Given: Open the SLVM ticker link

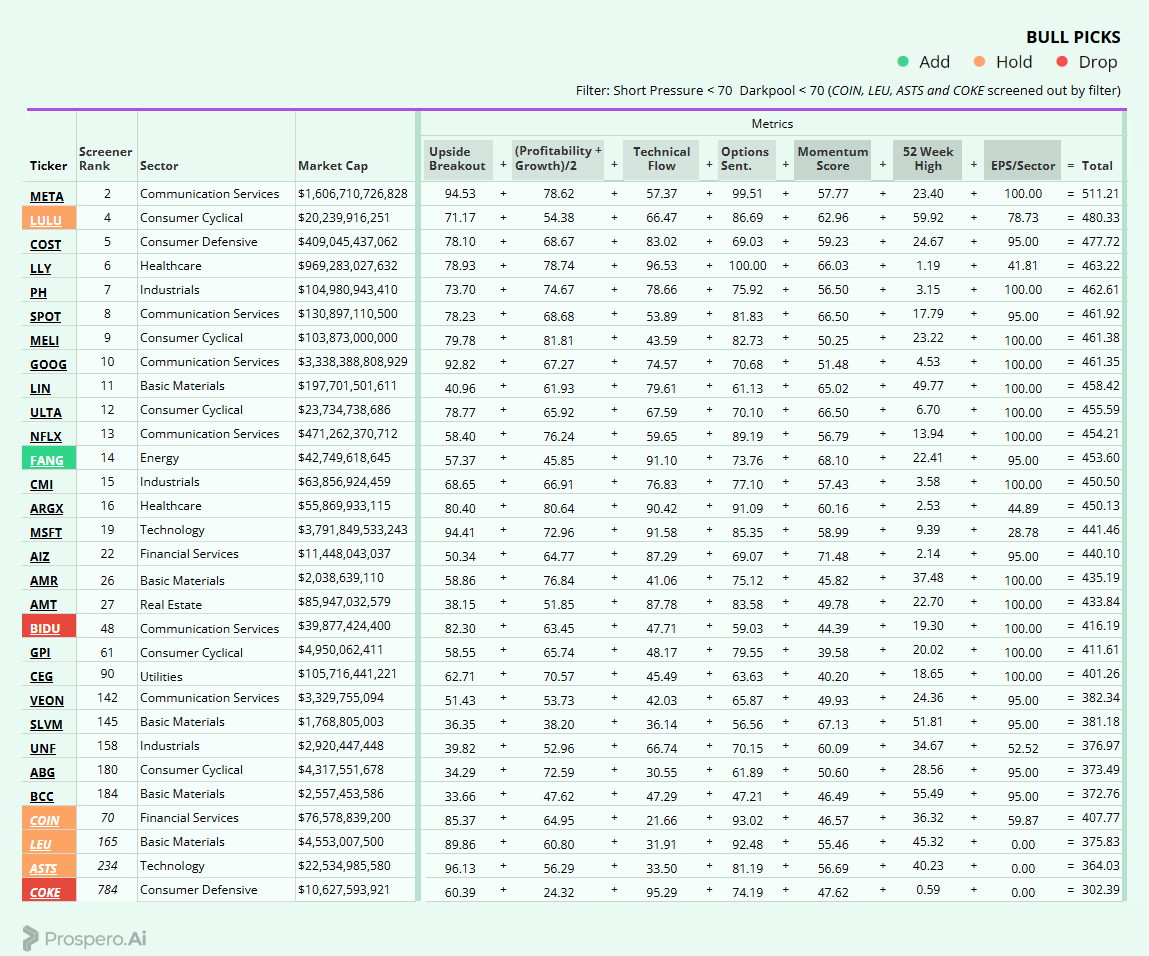Looking at the screenshot, I should 46,725.
